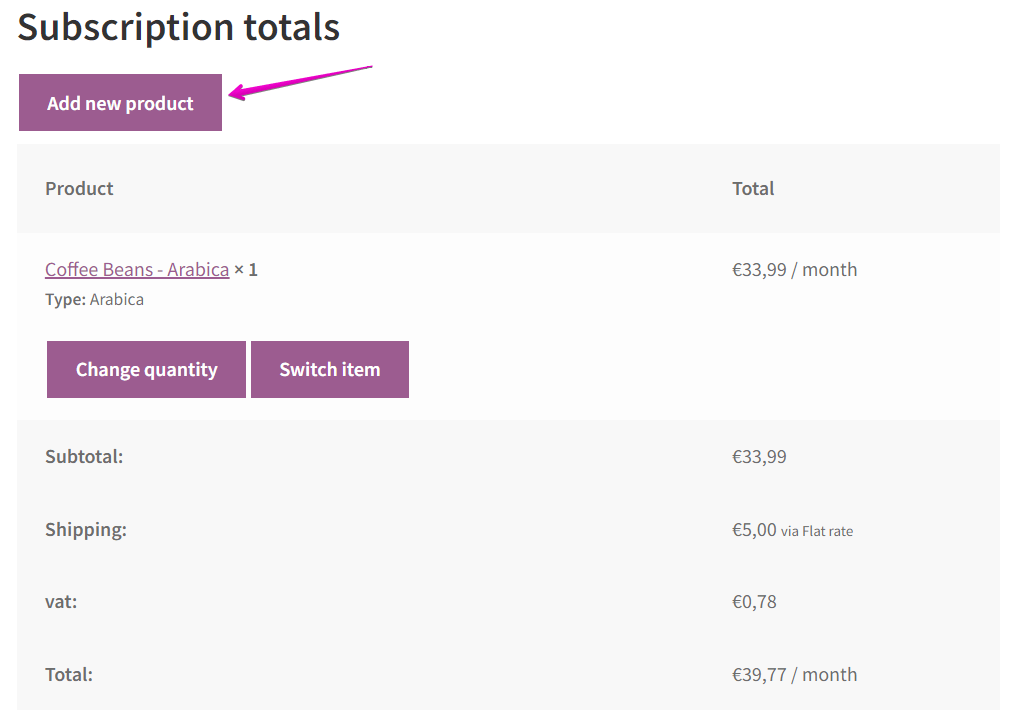Select the × 1 quantity indicator
Screen dimensions: 1013x726
point(246,269)
